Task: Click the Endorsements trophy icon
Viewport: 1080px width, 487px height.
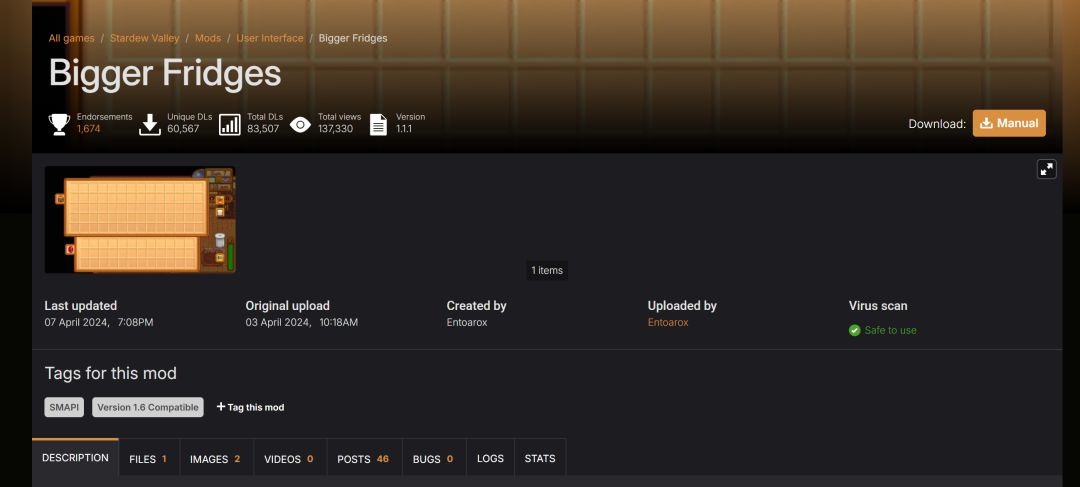Action: pos(59,125)
